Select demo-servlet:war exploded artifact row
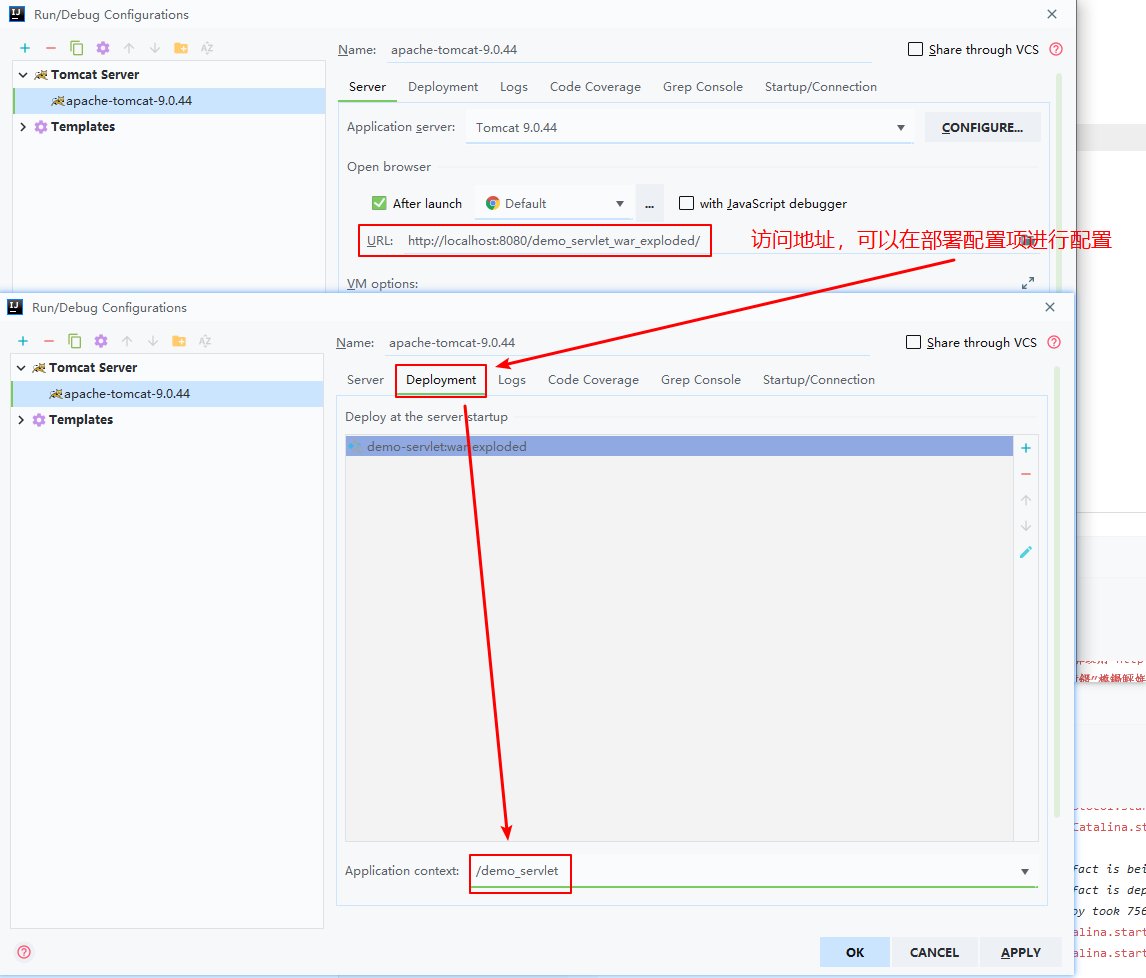The height and width of the screenshot is (978, 1146). pos(679,447)
